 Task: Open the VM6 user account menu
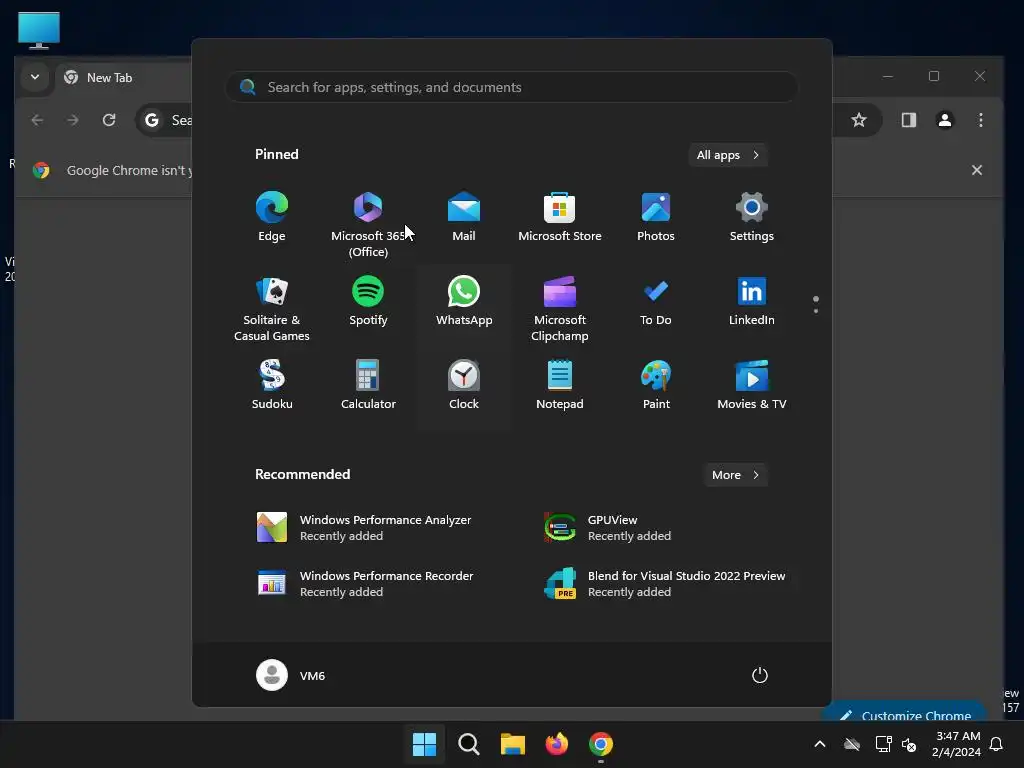pos(291,675)
